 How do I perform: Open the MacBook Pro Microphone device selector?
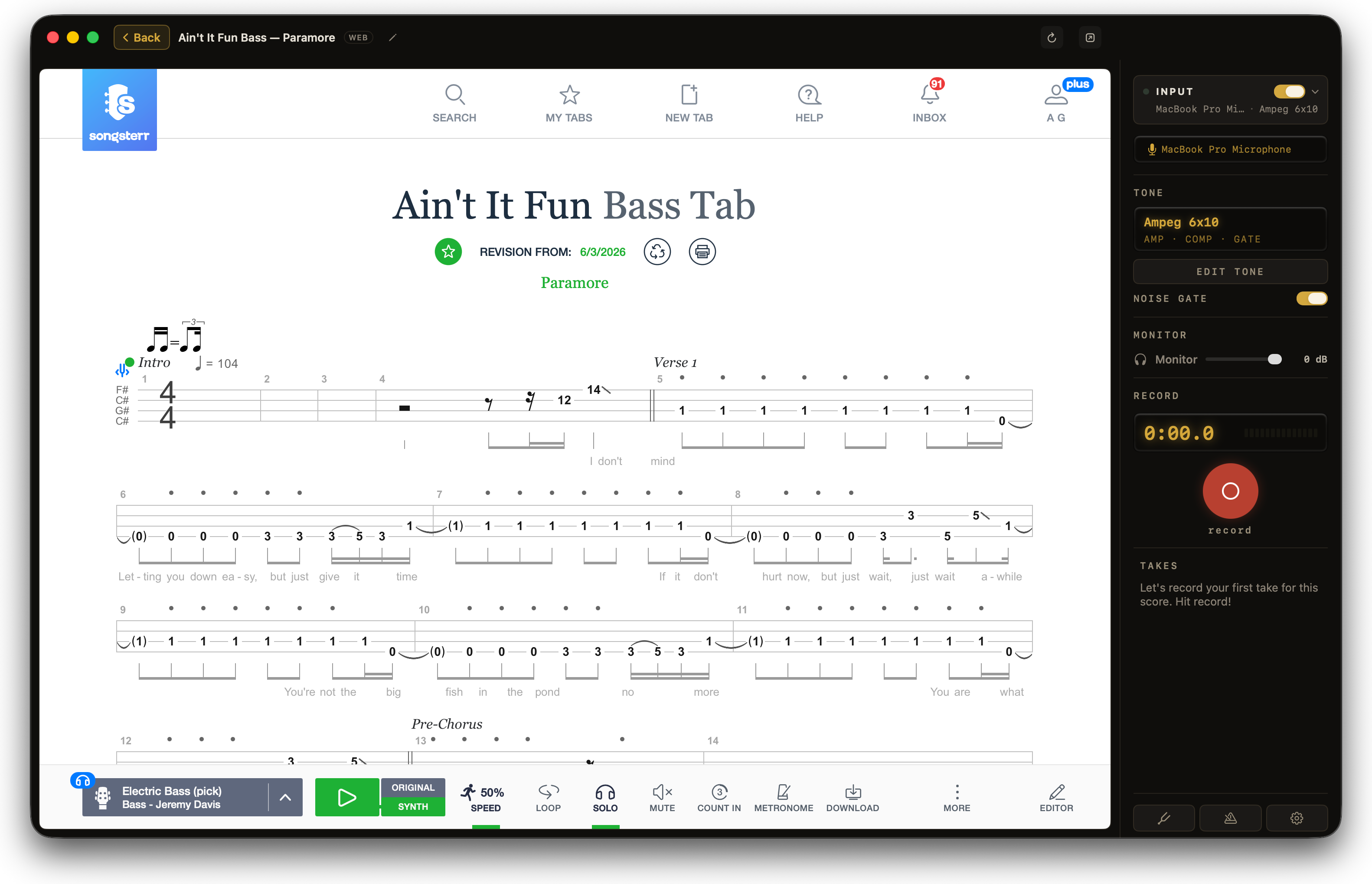tap(1230, 149)
